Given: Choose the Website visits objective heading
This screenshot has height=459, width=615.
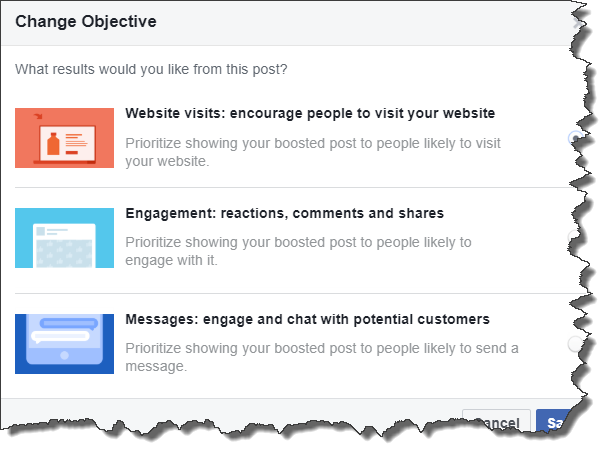Looking at the screenshot, I should 310,113.
